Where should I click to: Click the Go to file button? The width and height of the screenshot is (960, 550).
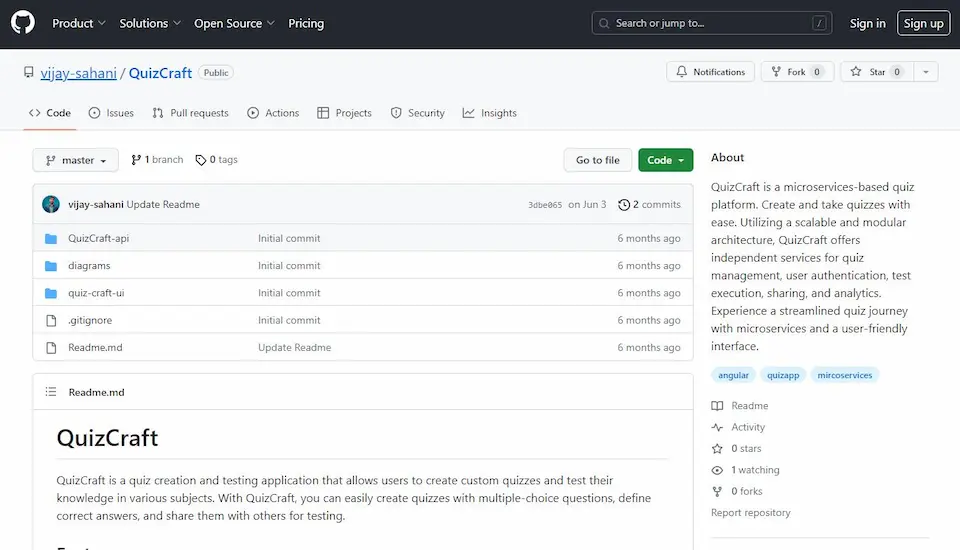(598, 160)
